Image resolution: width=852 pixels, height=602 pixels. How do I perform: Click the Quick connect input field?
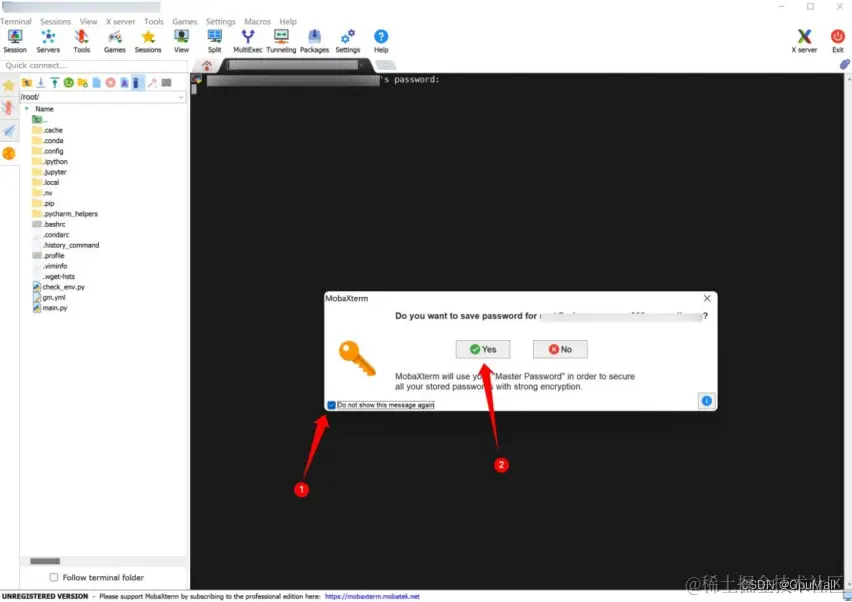pos(93,66)
